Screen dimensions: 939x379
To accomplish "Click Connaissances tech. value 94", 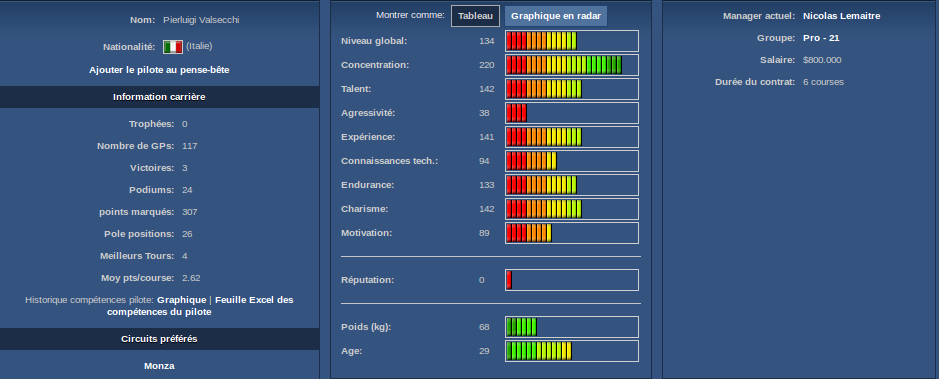I will pyautogui.click(x=484, y=161).
